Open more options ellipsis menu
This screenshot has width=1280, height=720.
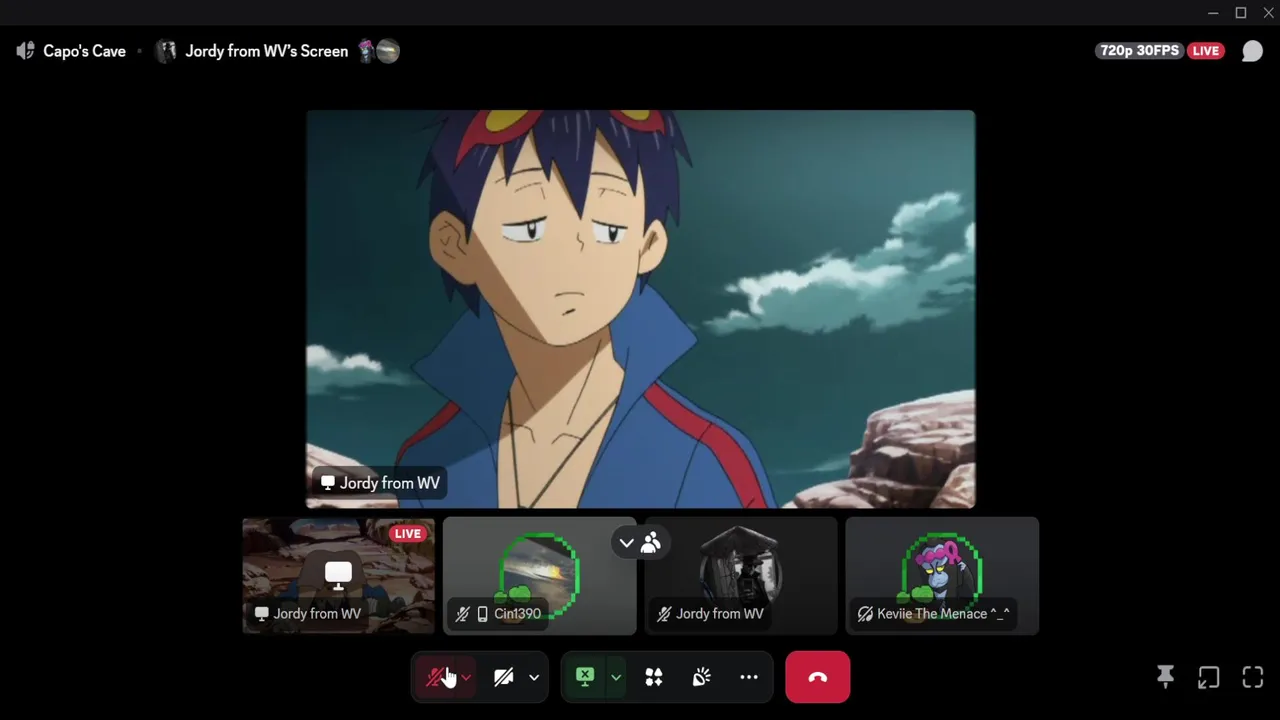749,677
